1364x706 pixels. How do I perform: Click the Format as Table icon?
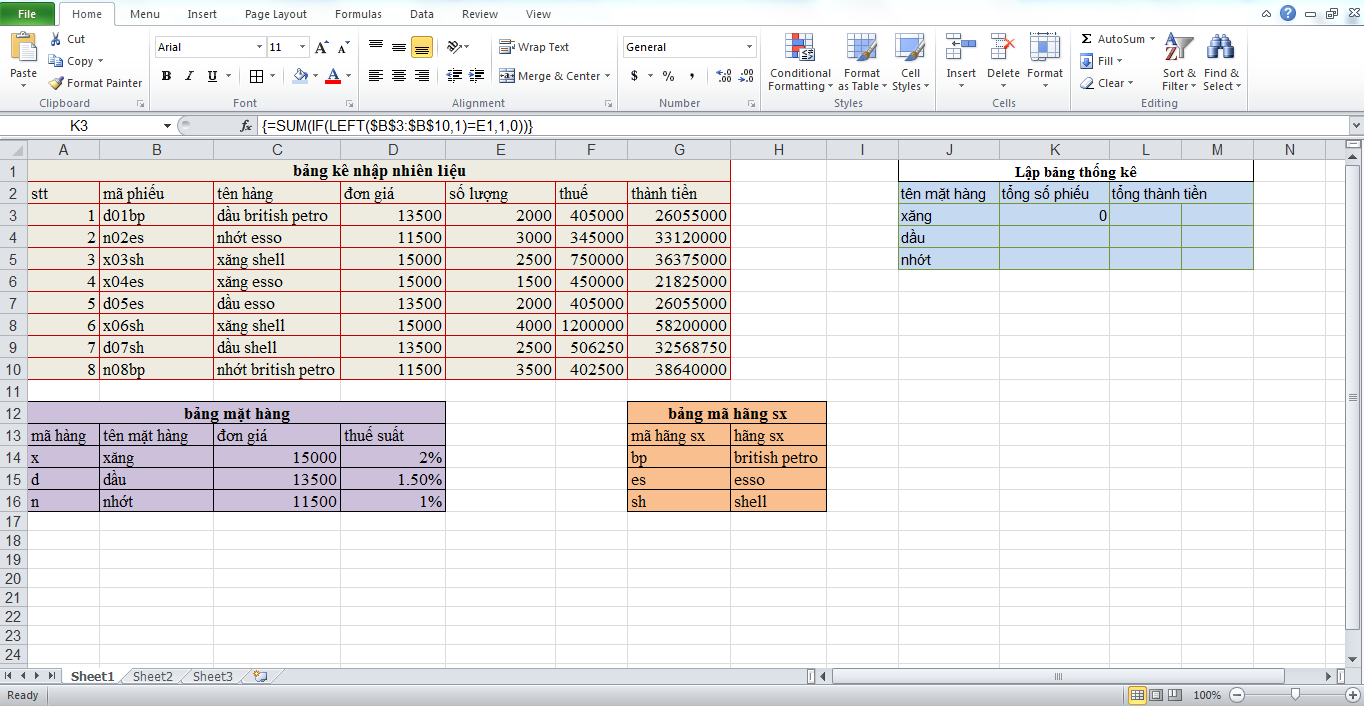click(x=861, y=48)
